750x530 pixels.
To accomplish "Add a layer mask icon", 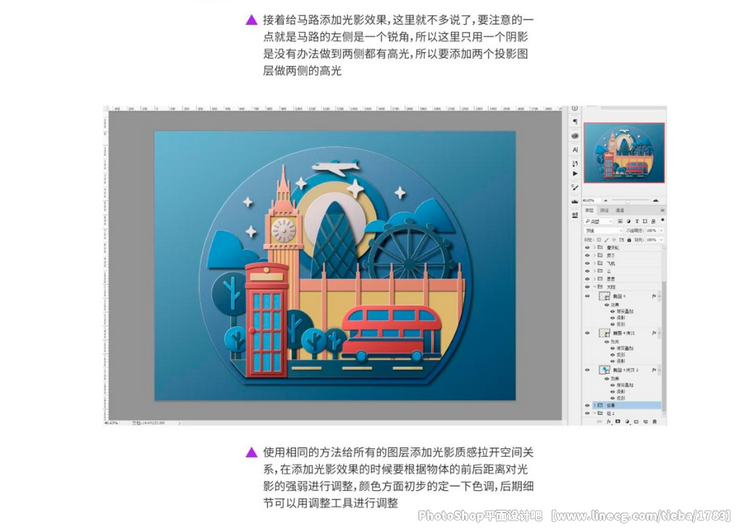I will point(618,421).
